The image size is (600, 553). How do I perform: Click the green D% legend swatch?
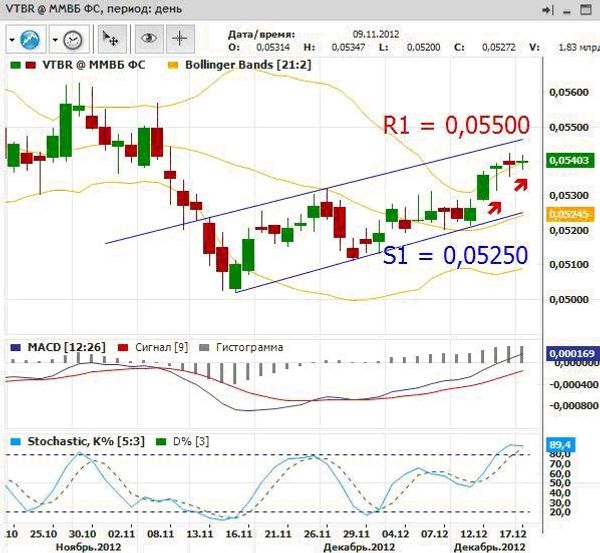pyautogui.click(x=161, y=442)
